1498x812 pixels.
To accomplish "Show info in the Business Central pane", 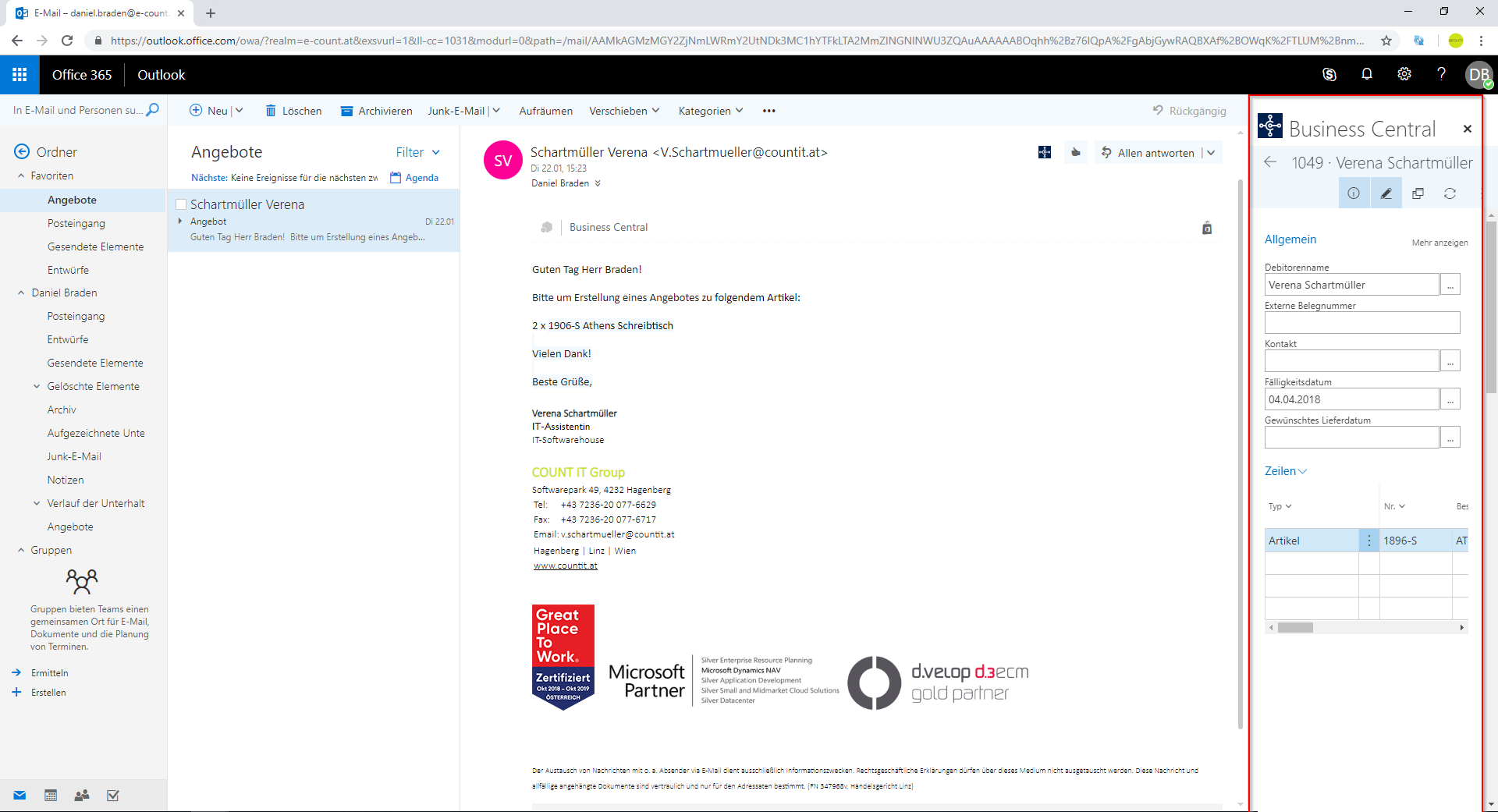I will coord(1354,193).
